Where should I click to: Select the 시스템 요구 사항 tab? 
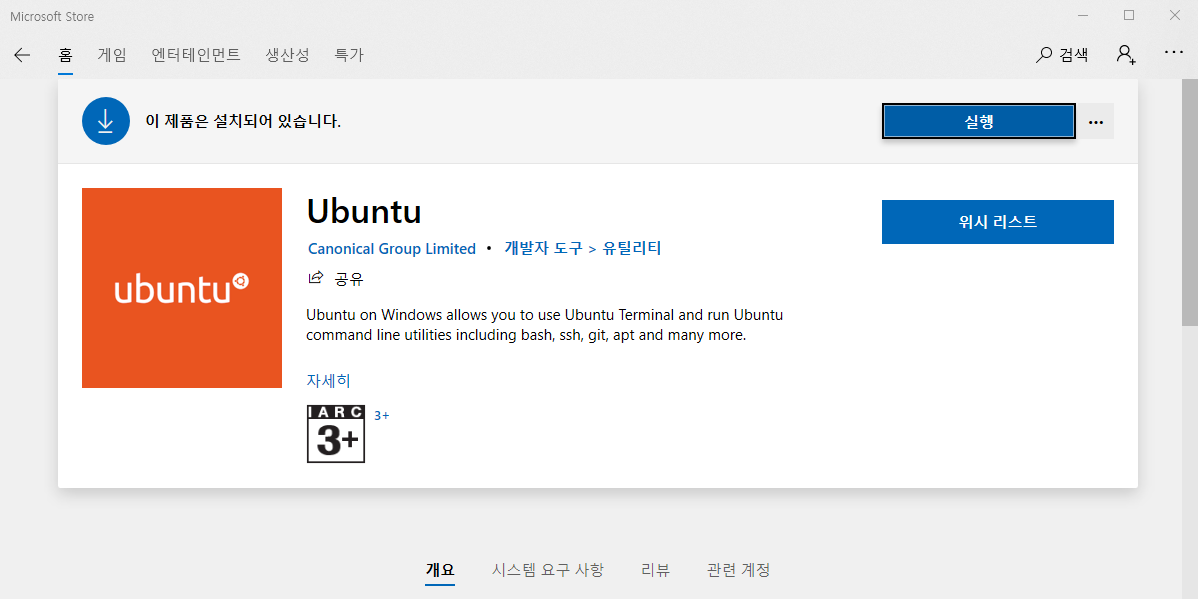[x=548, y=570]
